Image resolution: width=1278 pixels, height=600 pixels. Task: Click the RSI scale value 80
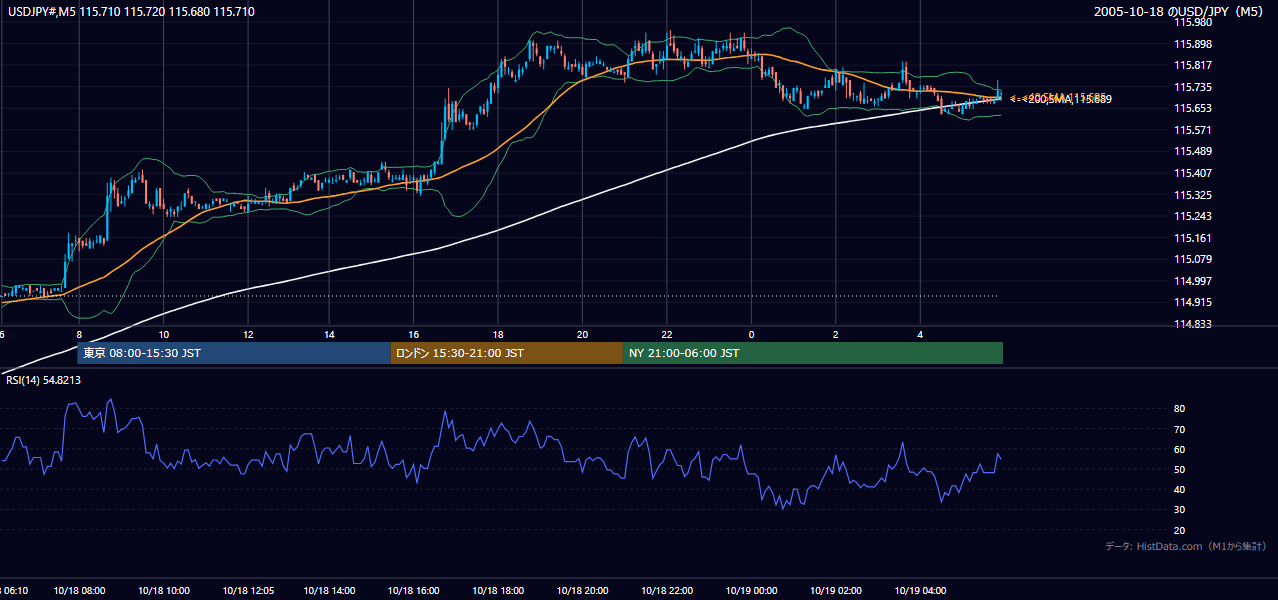point(1180,409)
